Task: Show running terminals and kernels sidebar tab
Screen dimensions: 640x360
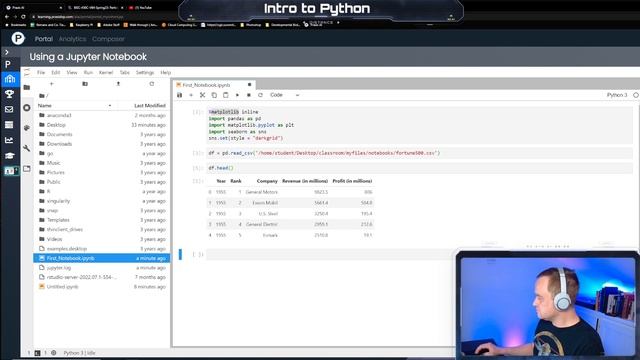Action: [x=27, y=108]
